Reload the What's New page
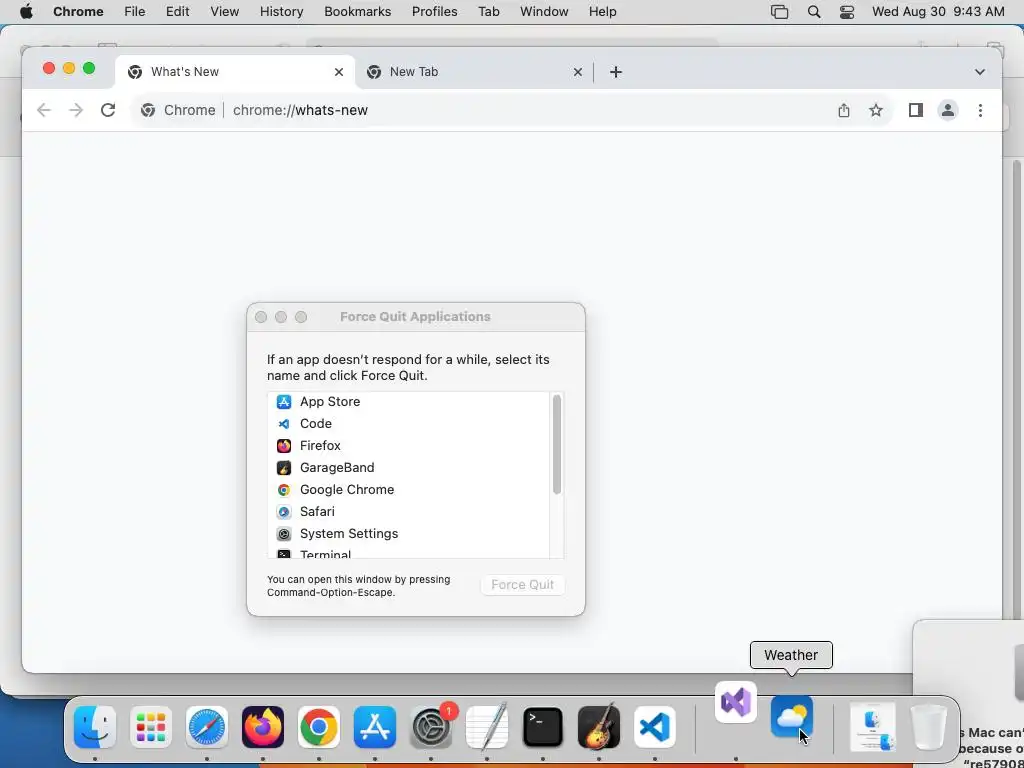Viewport: 1024px width, 768px height. tap(108, 110)
